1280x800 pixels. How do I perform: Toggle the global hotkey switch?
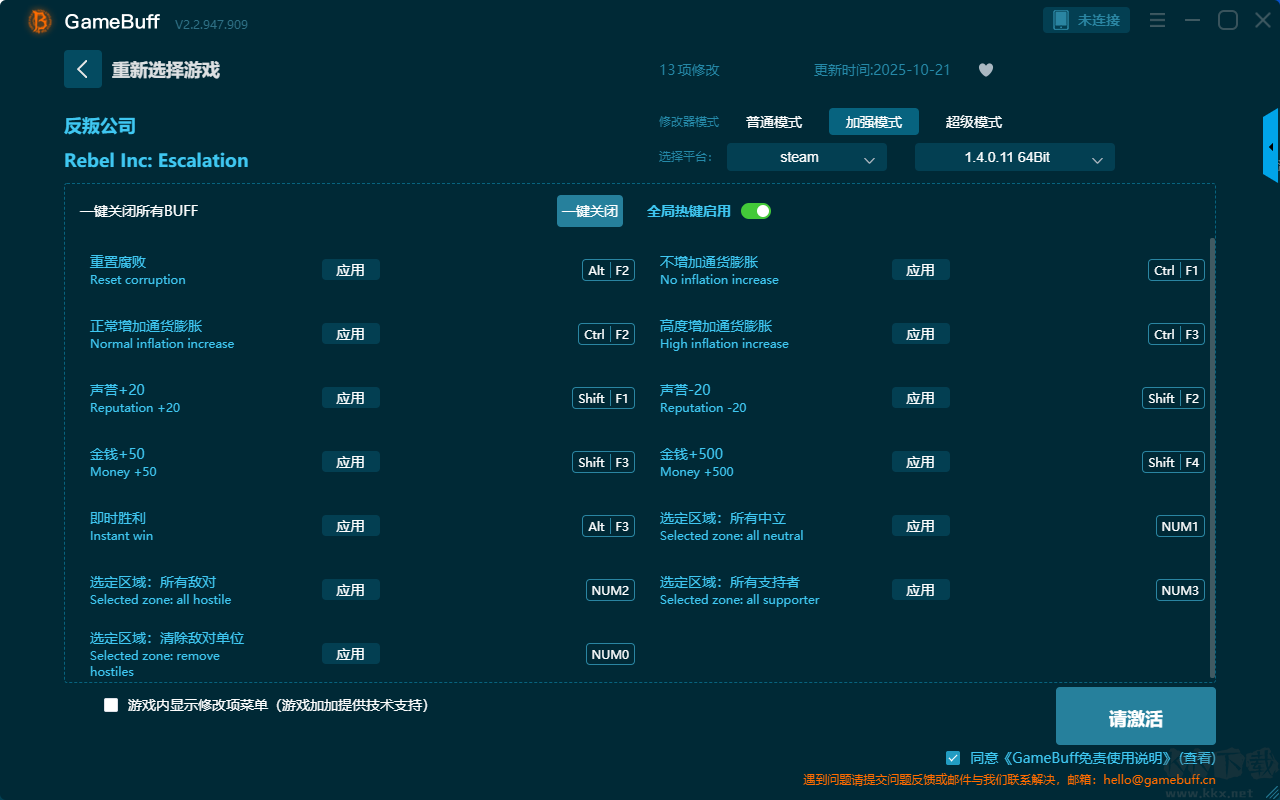(756, 211)
